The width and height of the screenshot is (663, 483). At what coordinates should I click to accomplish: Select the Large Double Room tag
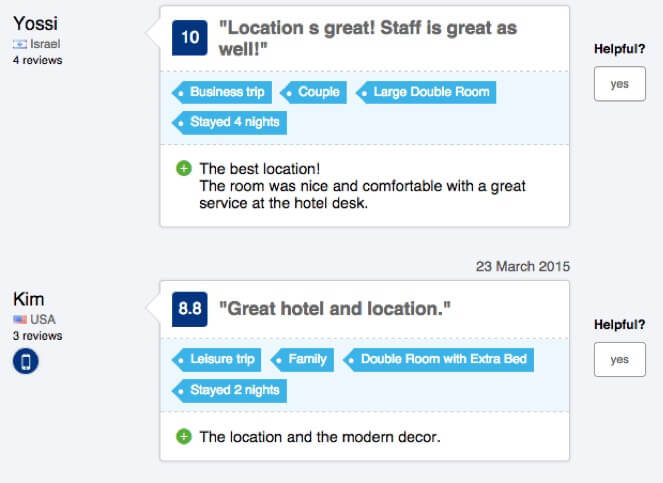point(426,92)
